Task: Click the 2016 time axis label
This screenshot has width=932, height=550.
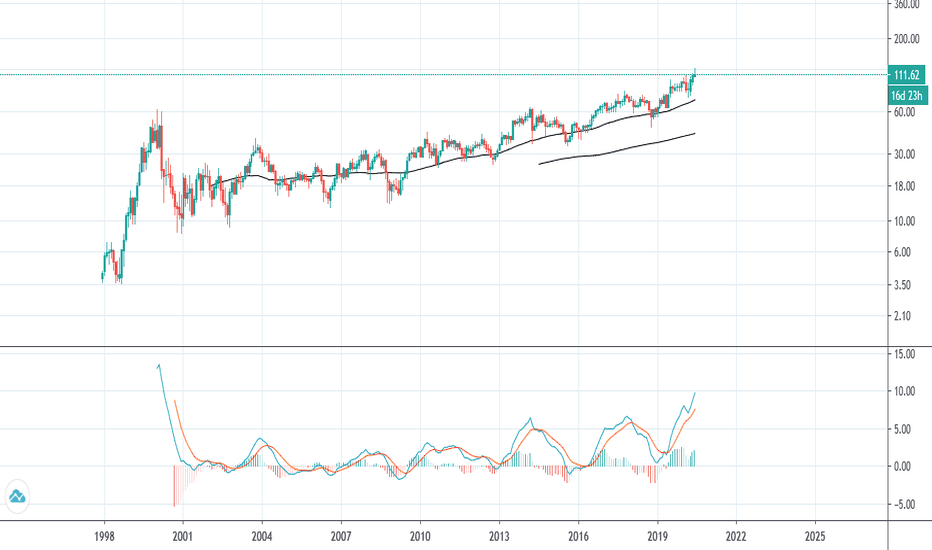Action: 578,537
